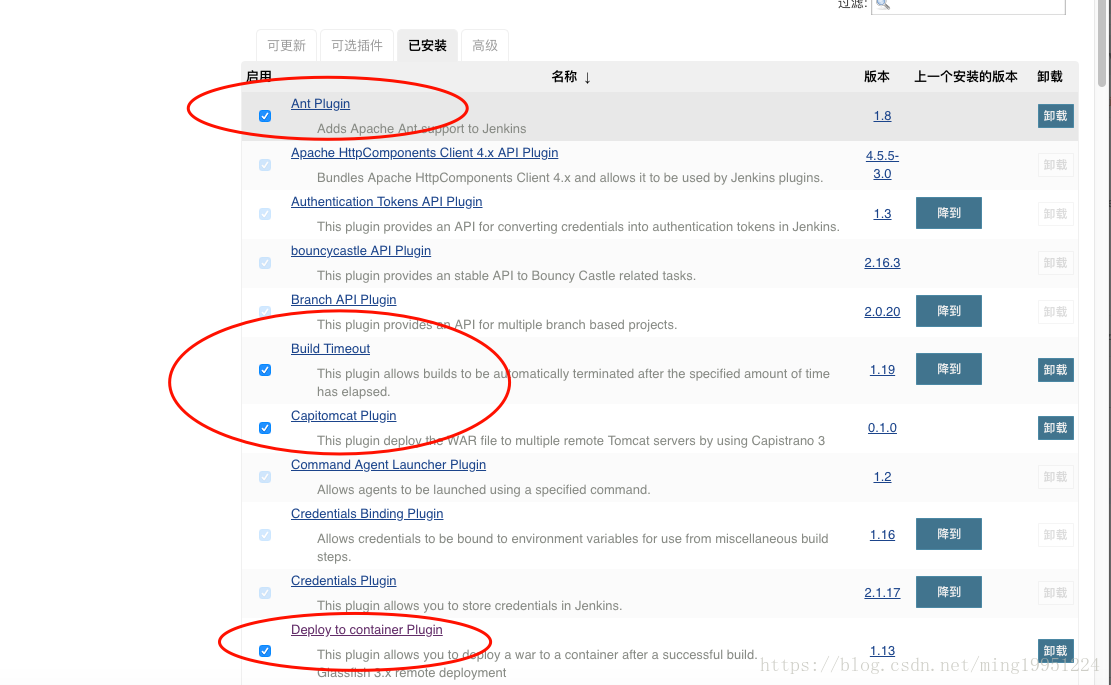Viewport: 1111px width, 685px height.
Task: Open the Ant Plugin link
Action: [320, 104]
